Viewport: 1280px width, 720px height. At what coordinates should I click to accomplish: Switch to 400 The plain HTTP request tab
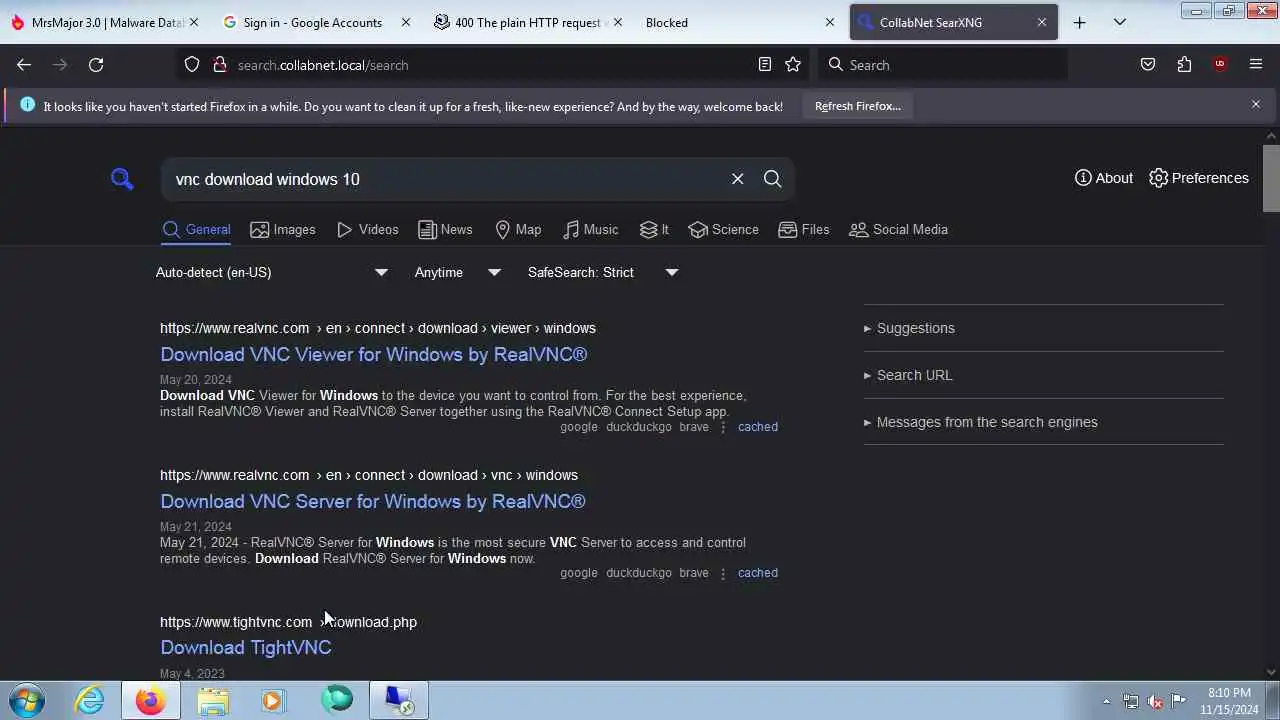point(528,22)
